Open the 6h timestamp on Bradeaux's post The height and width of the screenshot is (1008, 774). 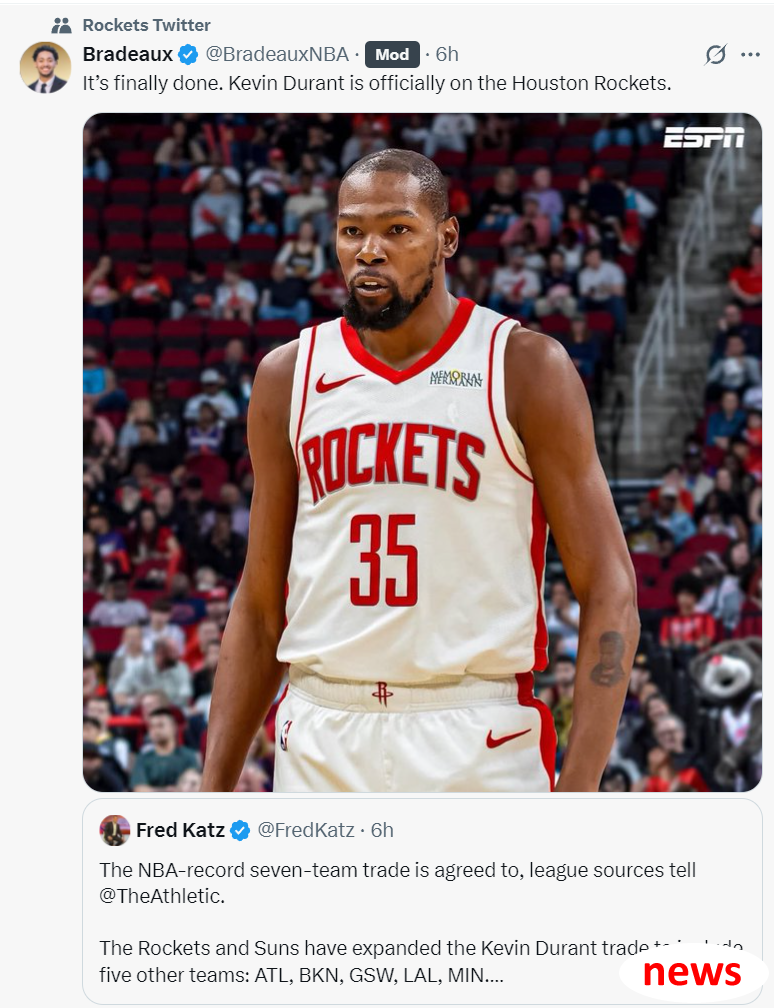(x=447, y=55)
